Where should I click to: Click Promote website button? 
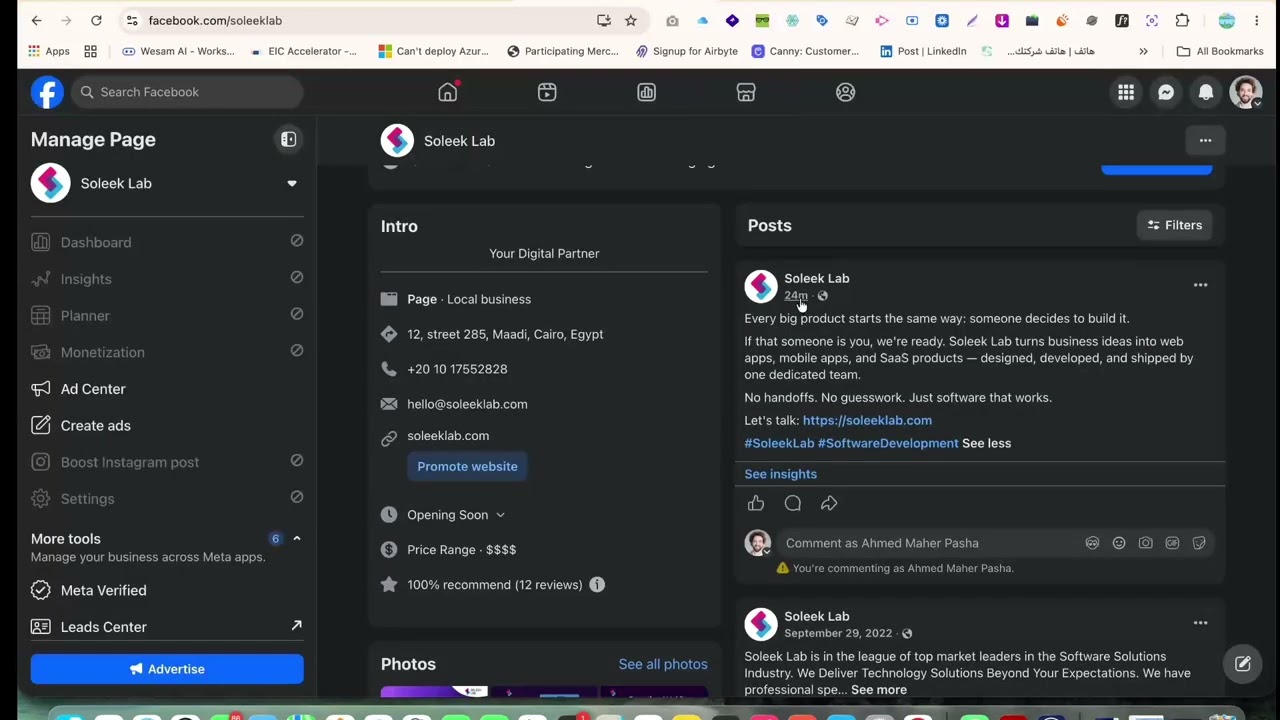467,466
